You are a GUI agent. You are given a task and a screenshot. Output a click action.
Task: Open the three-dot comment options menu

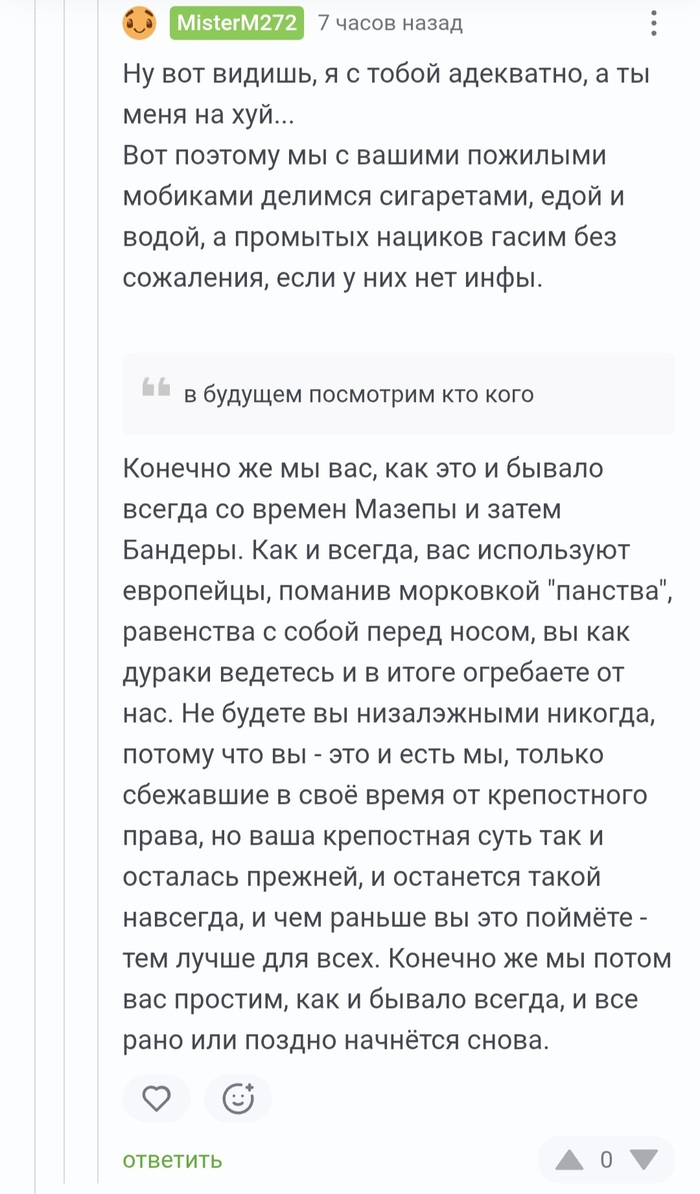click(x=653, y=24)
